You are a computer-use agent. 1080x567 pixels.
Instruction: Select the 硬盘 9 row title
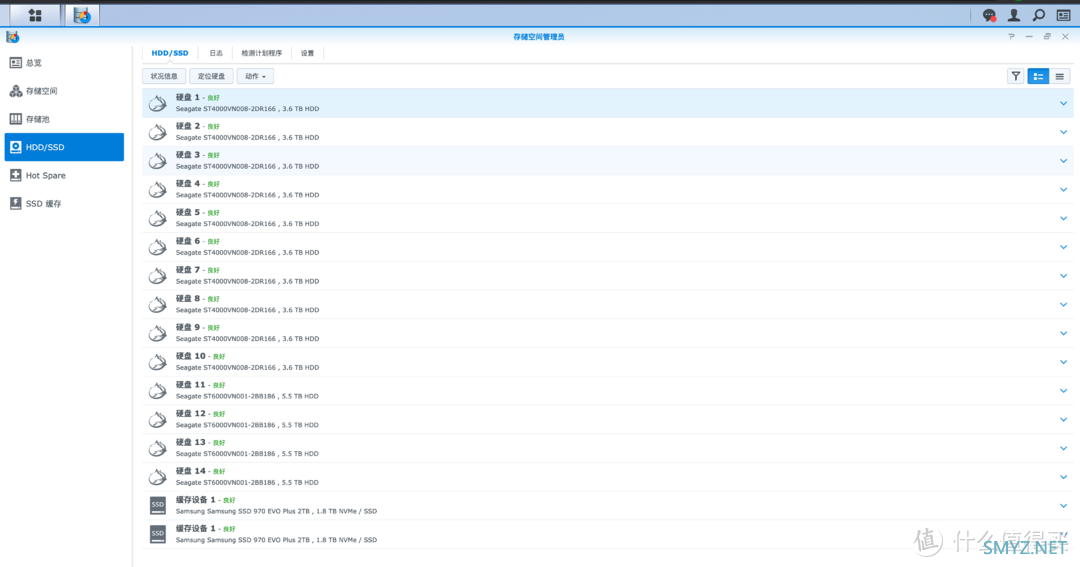tap(187, 327)
